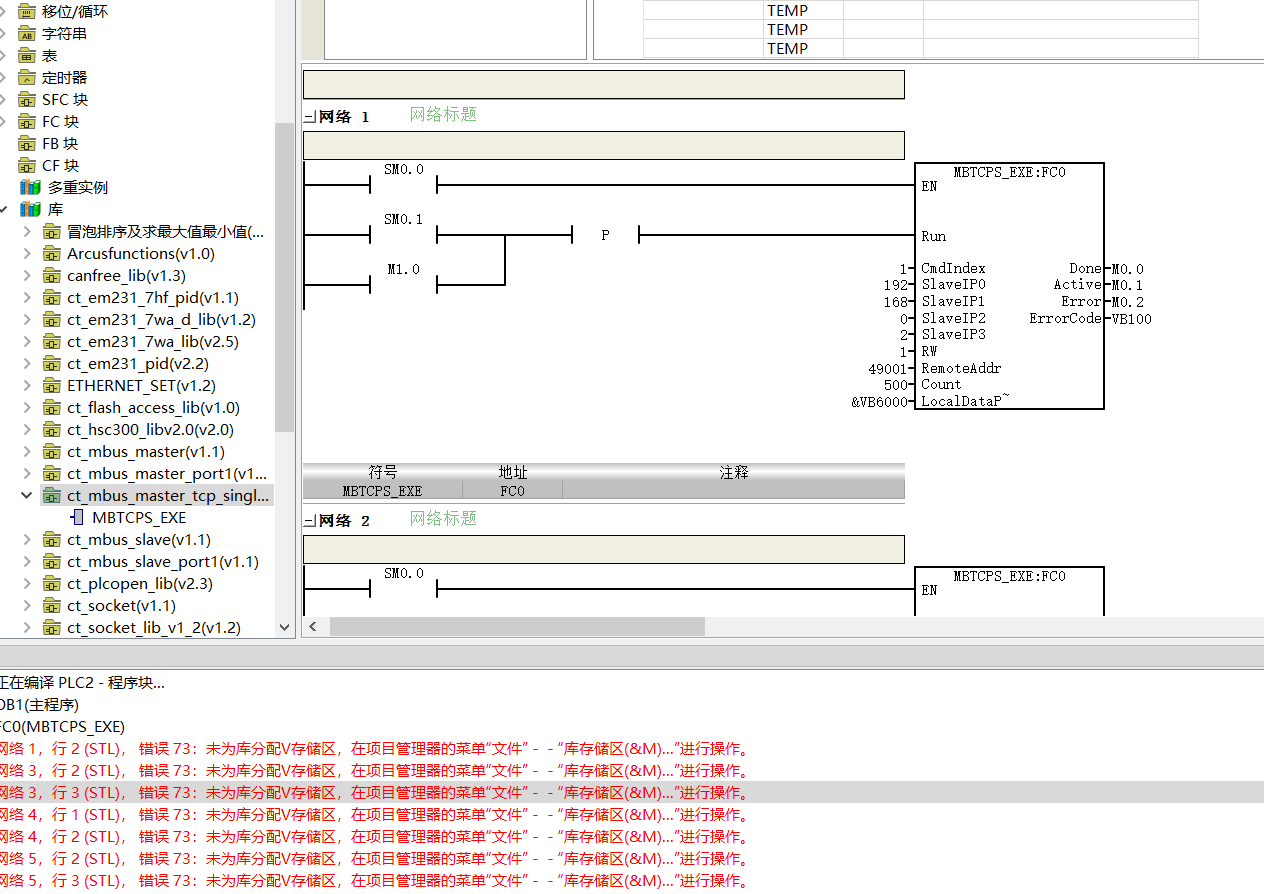The width and height of the screenshot is (1264, 894).
Task: Click the ct_socket(v1.1) library folder icon
Action: (x=52, y=606)
